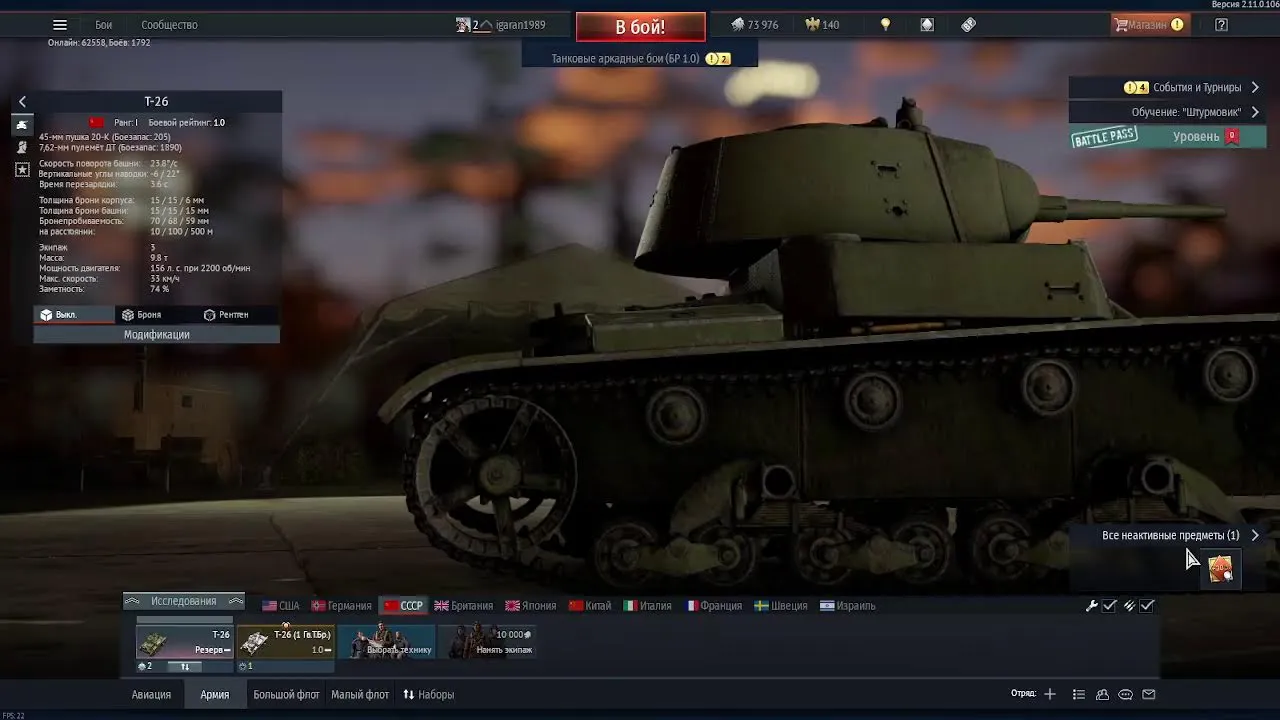Select the T-26 (1 Гв.Т.Бр.) crew slot
The height and width of the screenshot is (720, 1280).
click(286, 642)
